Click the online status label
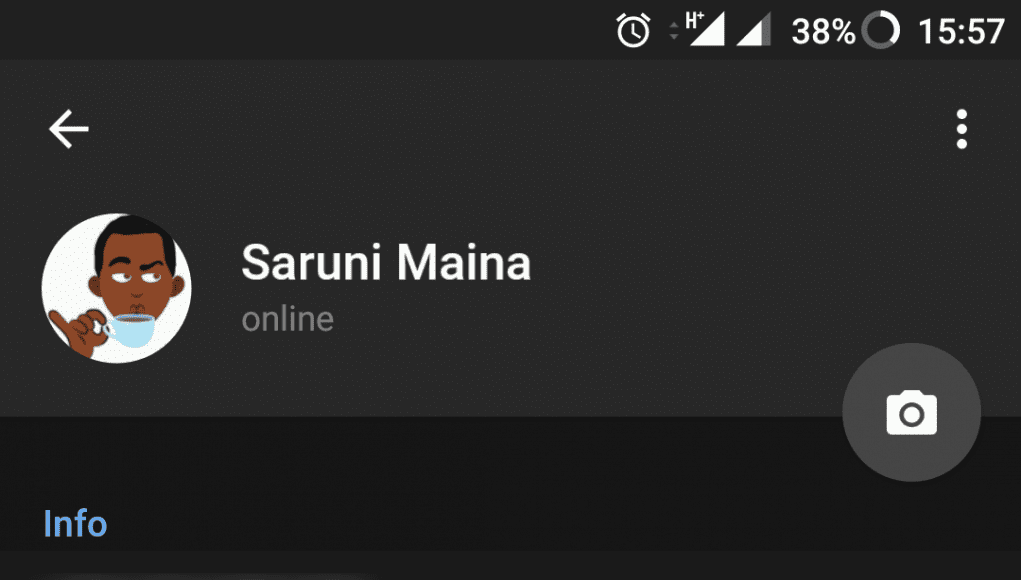 click(x=287, y=319)
